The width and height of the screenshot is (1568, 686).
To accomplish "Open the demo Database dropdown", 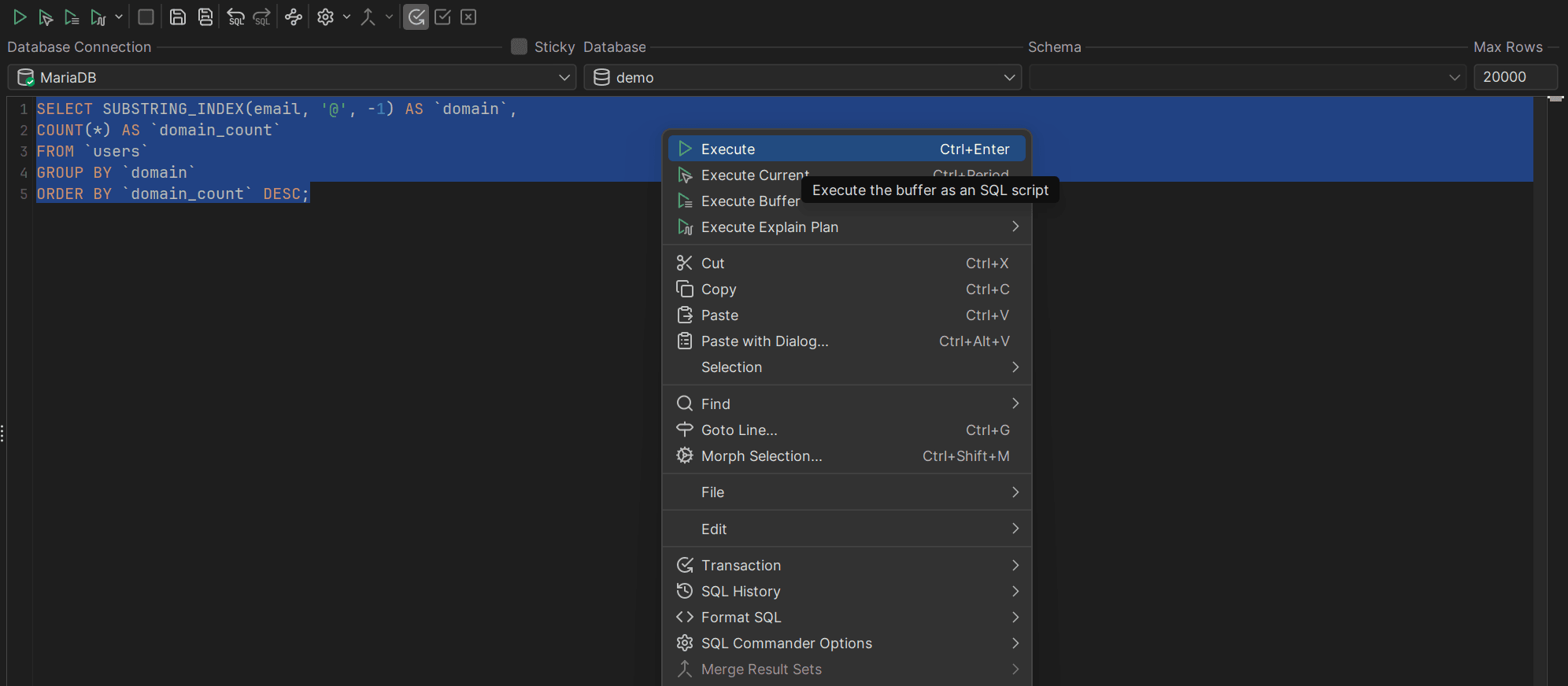I will 803,77.
